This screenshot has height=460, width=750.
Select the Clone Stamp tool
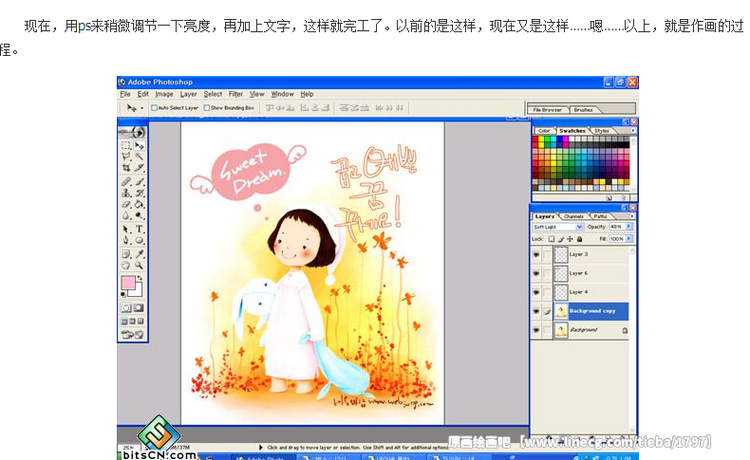pyautogui.click(x=126, y=193)
